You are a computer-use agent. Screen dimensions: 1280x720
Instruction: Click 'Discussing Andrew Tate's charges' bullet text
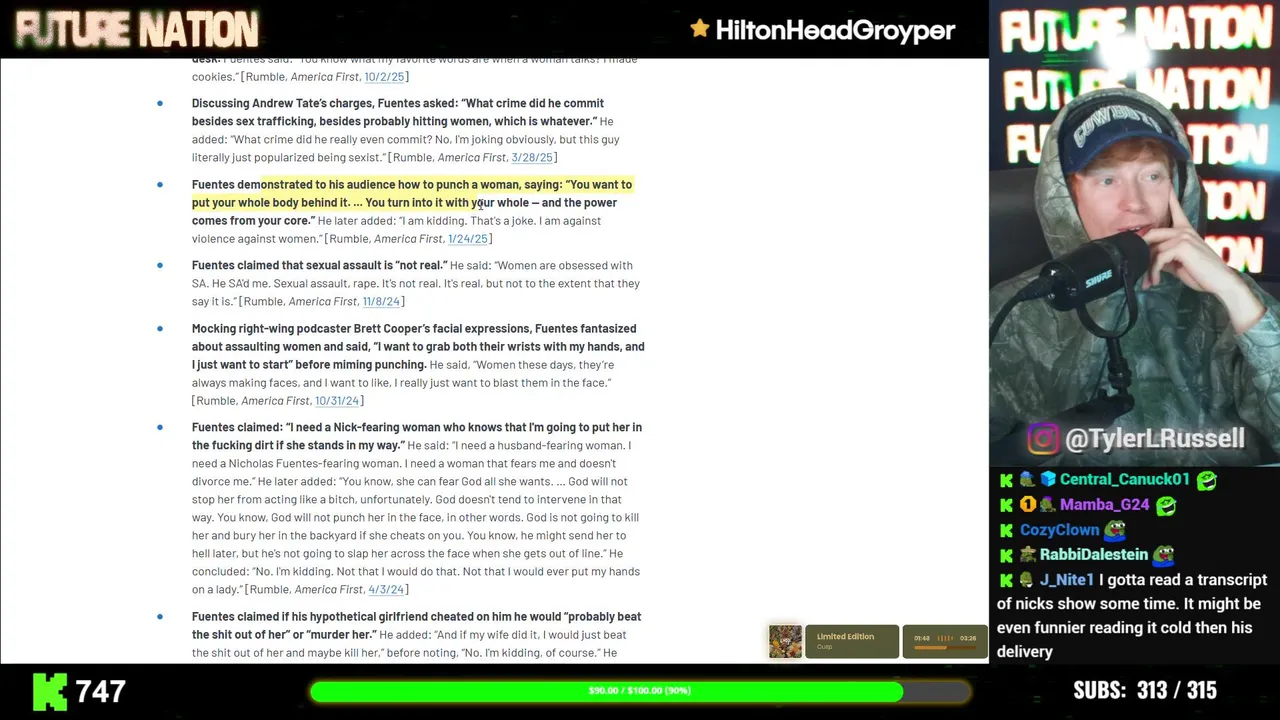tap(398, 112)
